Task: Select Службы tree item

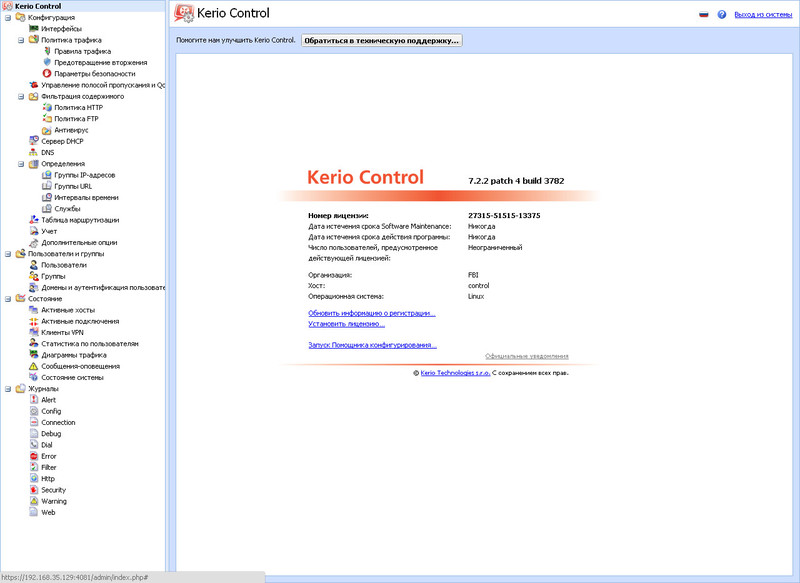Action: pyautogui.click(x=67, y=209)
